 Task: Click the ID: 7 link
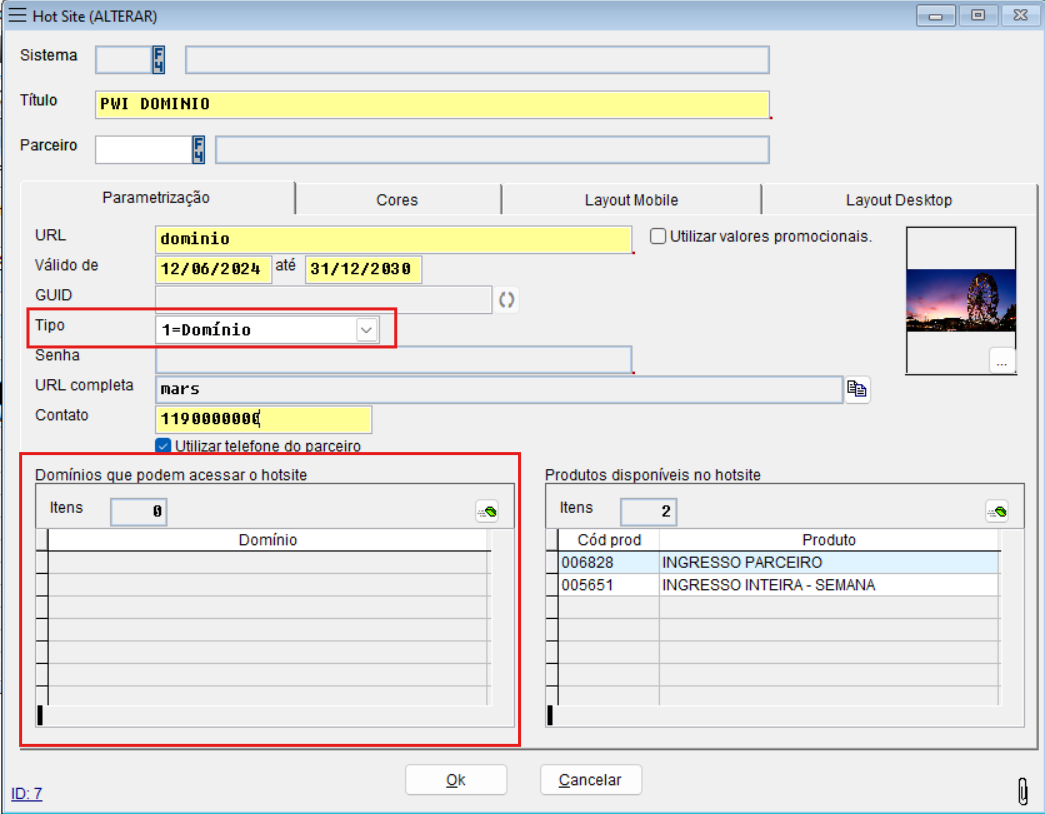click(x=27, y=794)
